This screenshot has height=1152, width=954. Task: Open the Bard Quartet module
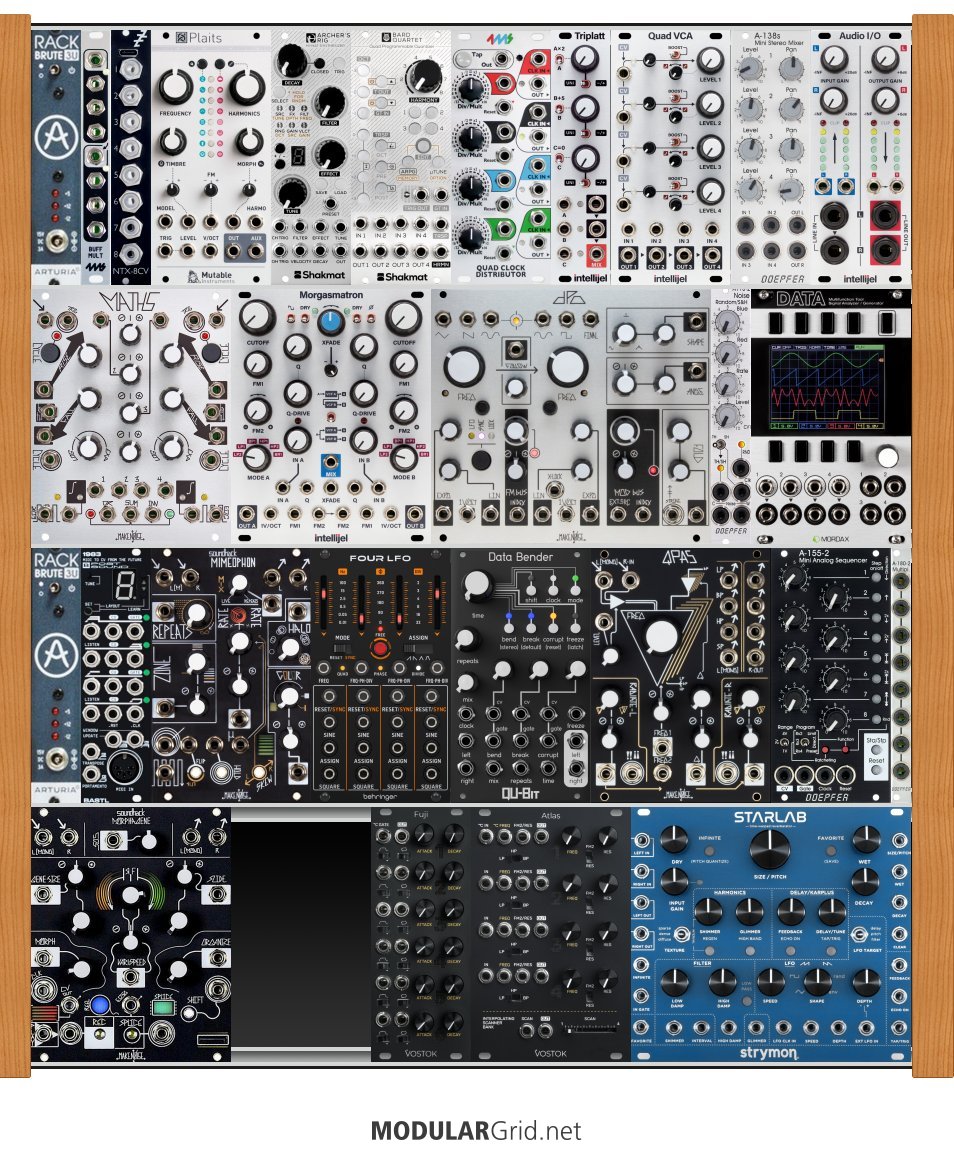401,157
